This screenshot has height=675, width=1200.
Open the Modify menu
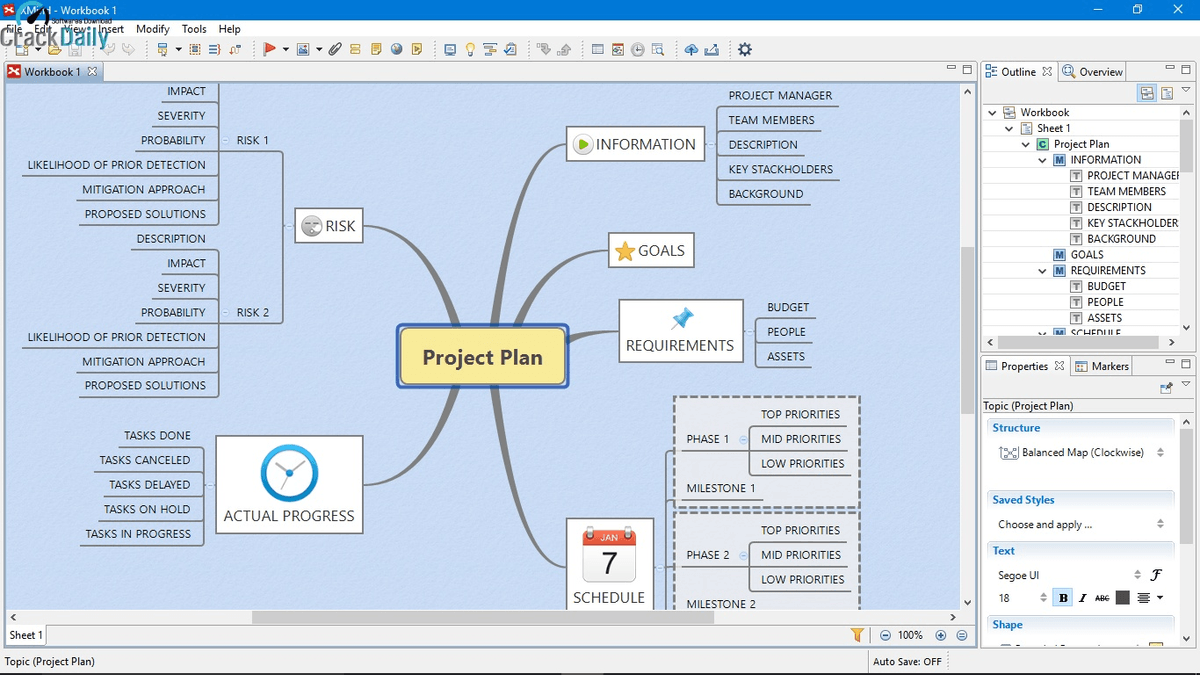point(153,29)
